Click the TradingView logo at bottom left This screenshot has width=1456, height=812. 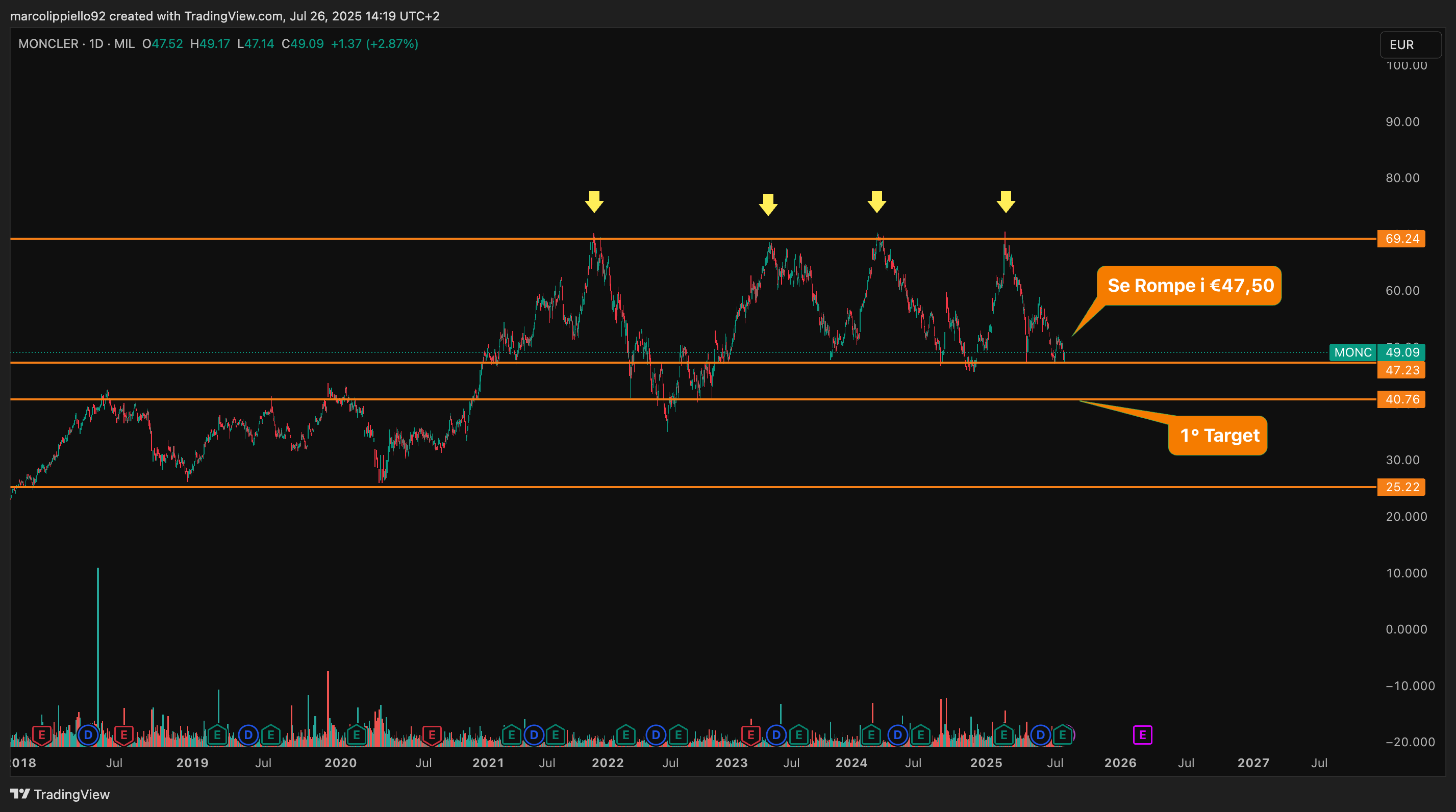point(60,794)
